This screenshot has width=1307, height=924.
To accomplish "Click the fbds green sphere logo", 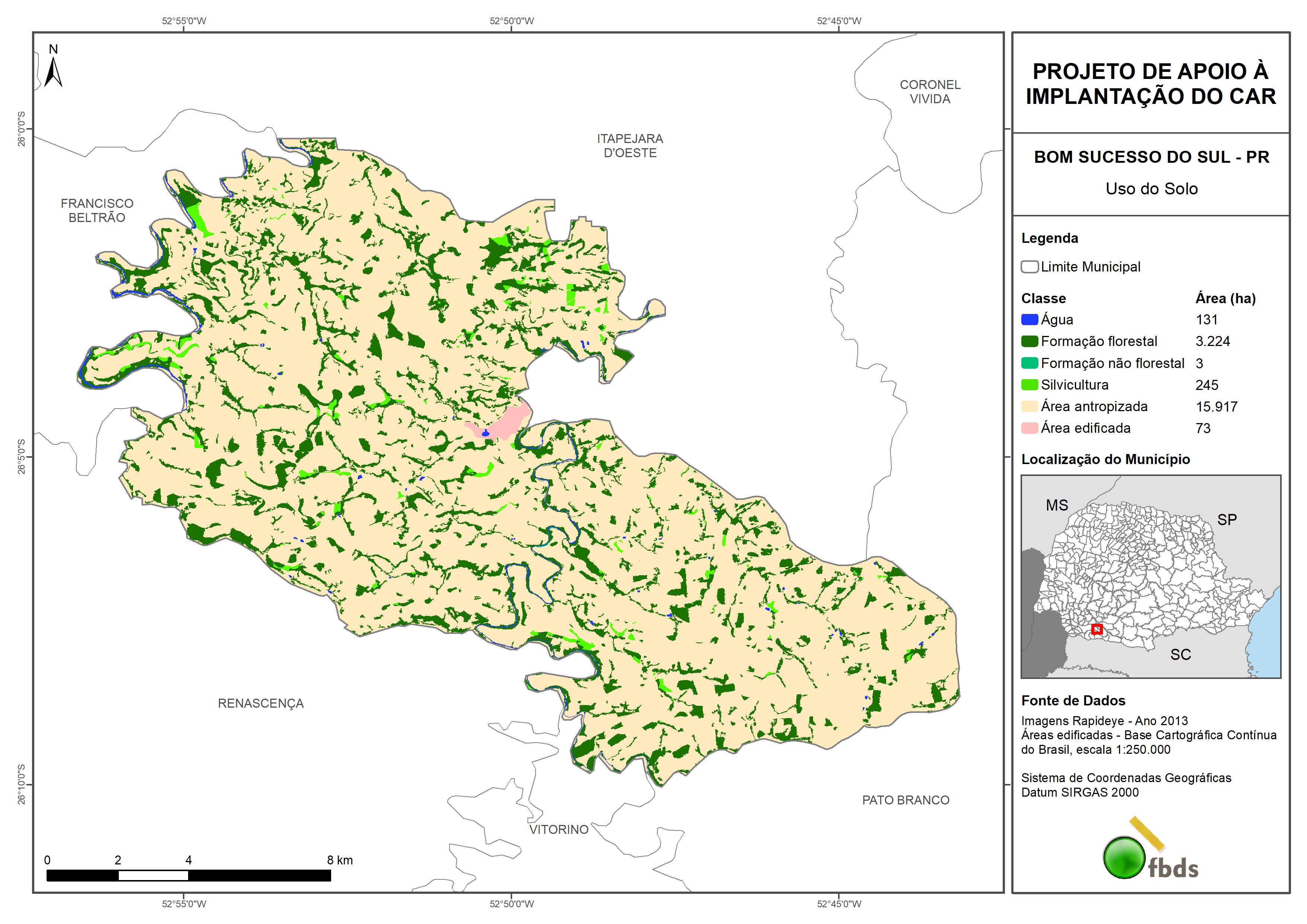I will 1124,857.
